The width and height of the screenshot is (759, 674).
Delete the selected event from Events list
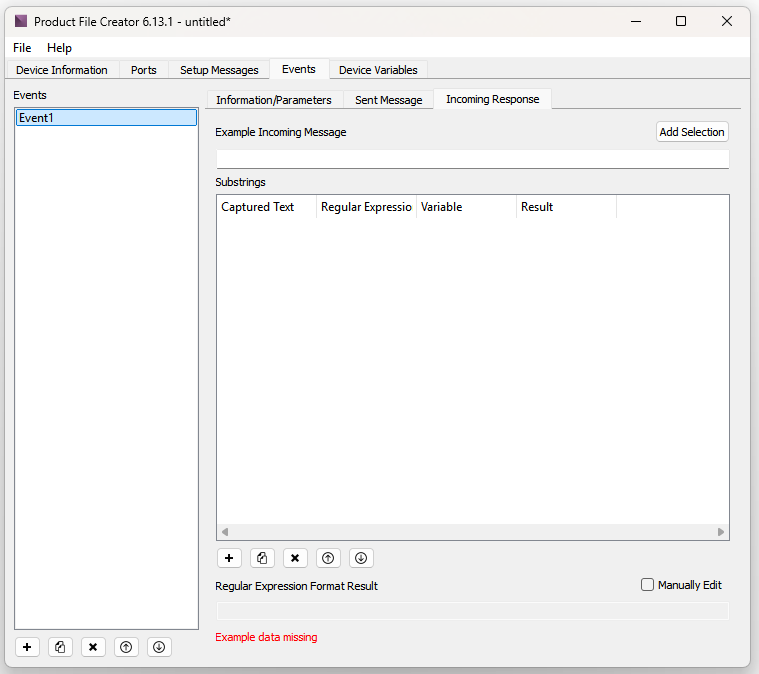tap(93, 647)
